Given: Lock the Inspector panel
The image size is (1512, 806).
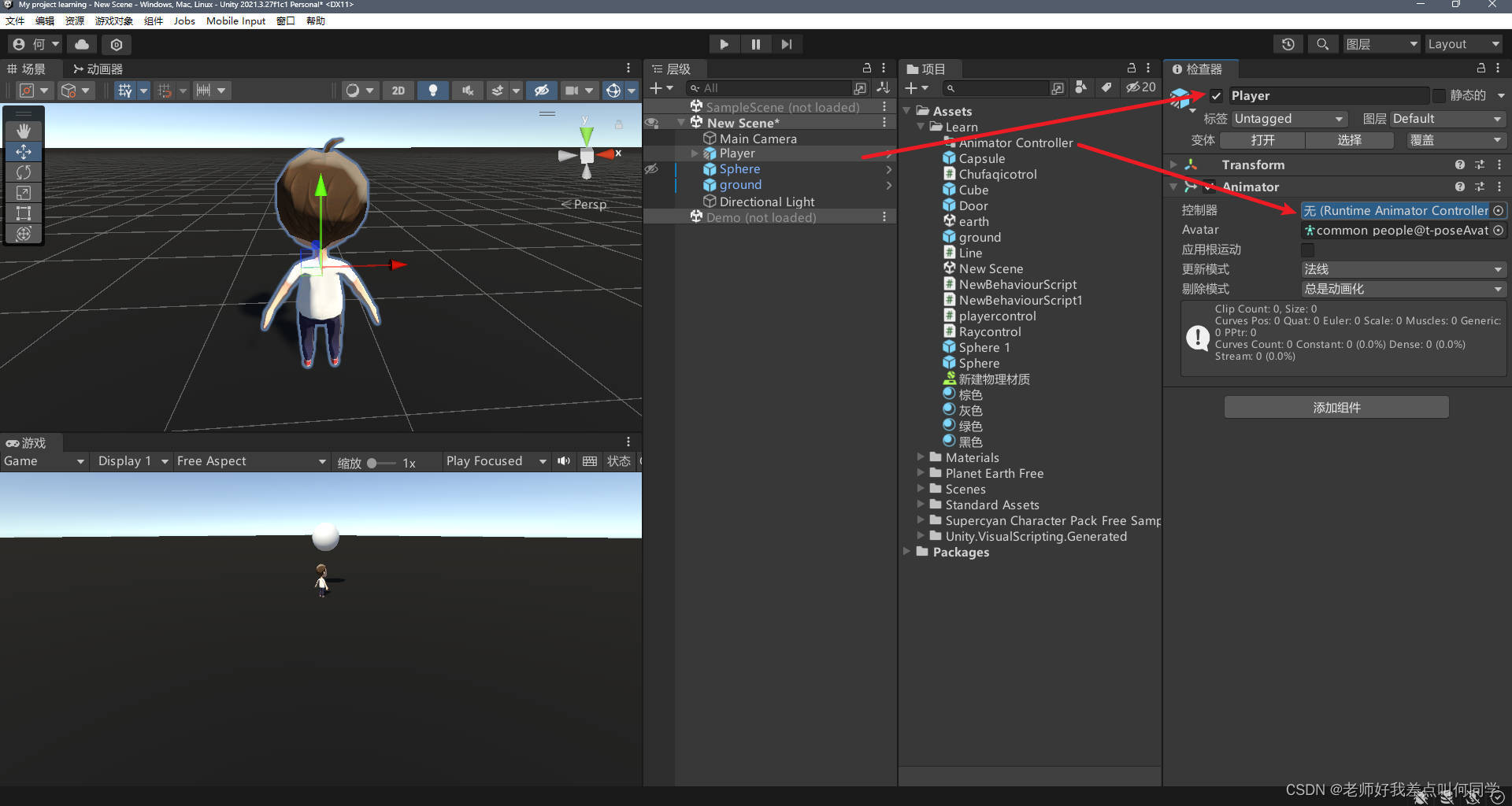Looking at the screenshot, I should [1480, 68].
